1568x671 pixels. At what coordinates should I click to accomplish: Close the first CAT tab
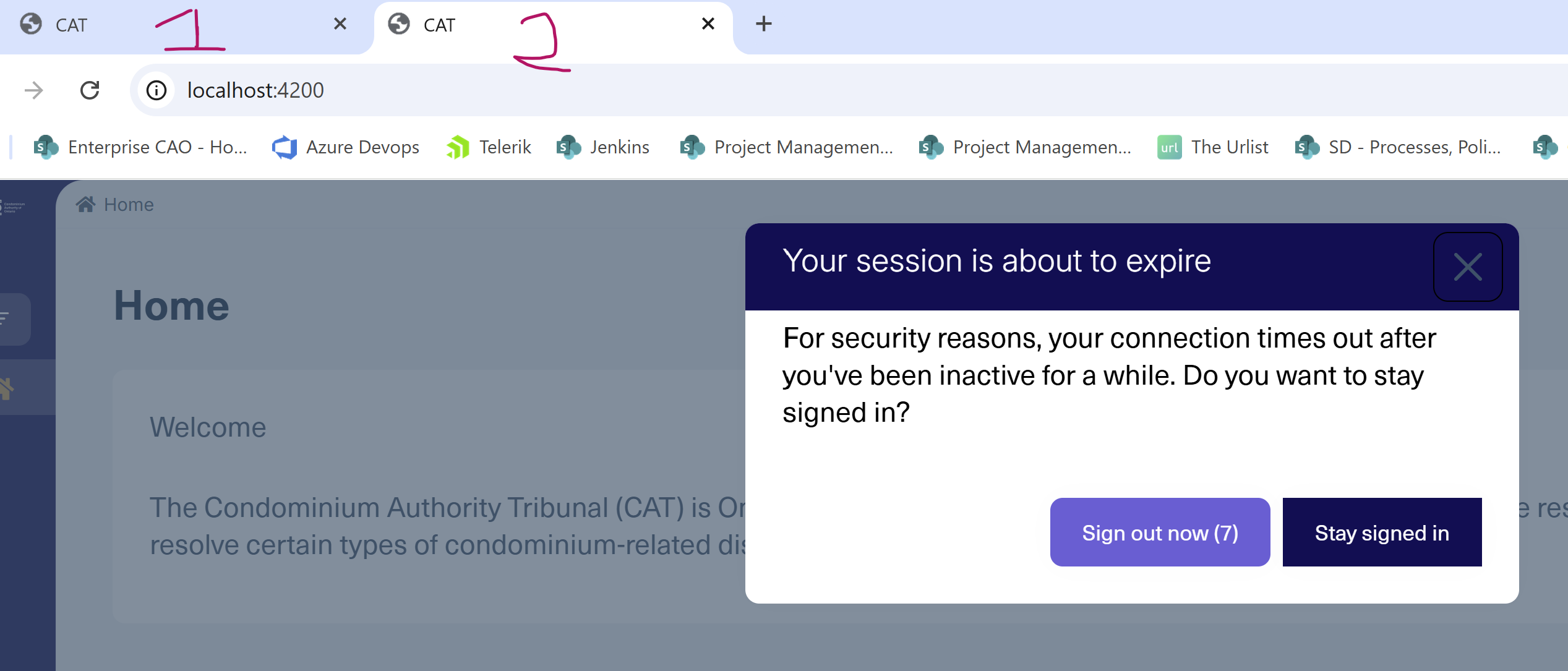click(340, 24)
